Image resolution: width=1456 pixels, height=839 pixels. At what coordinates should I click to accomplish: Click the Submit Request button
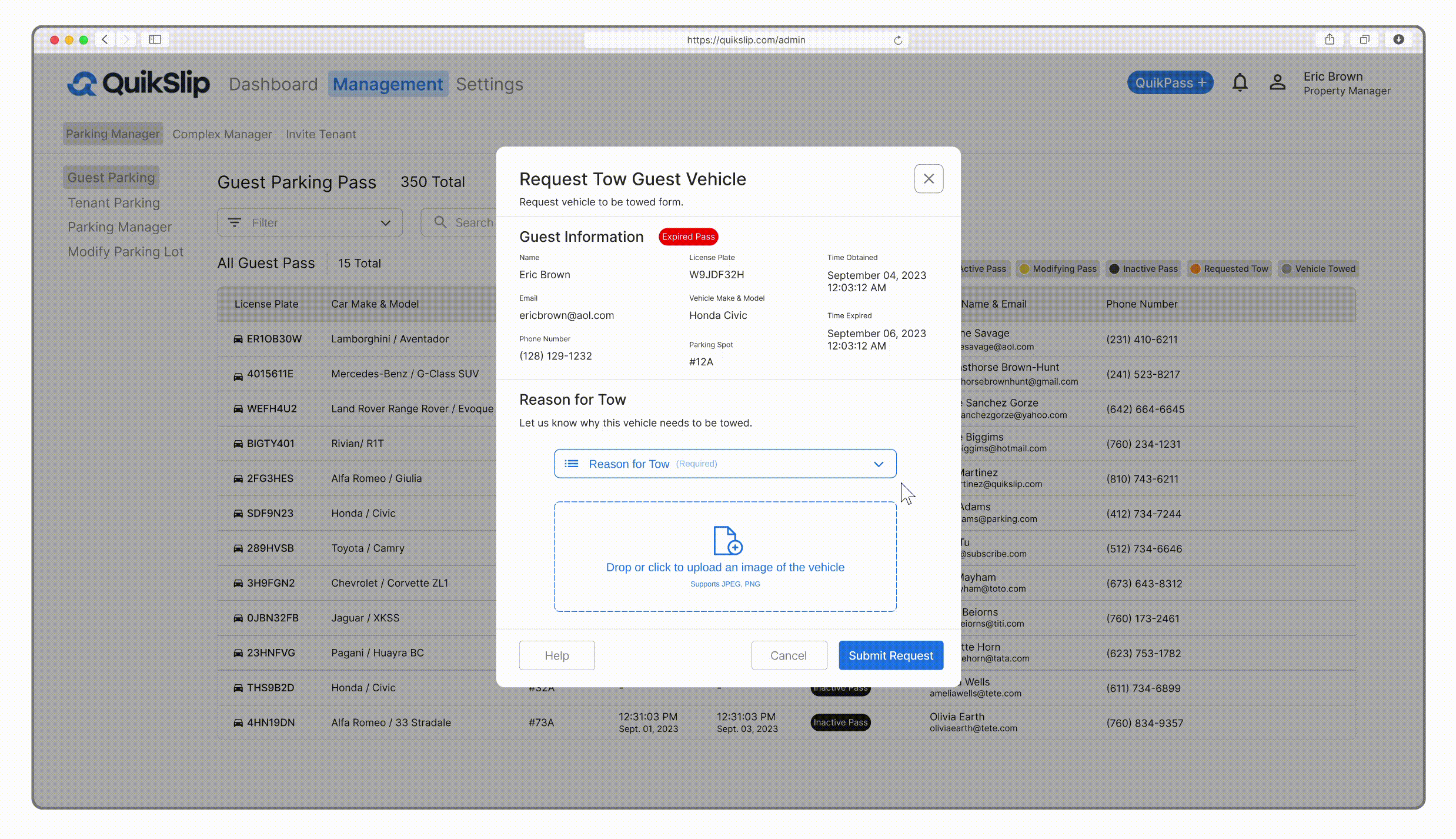pyautogui.click(x=890, y=655)
